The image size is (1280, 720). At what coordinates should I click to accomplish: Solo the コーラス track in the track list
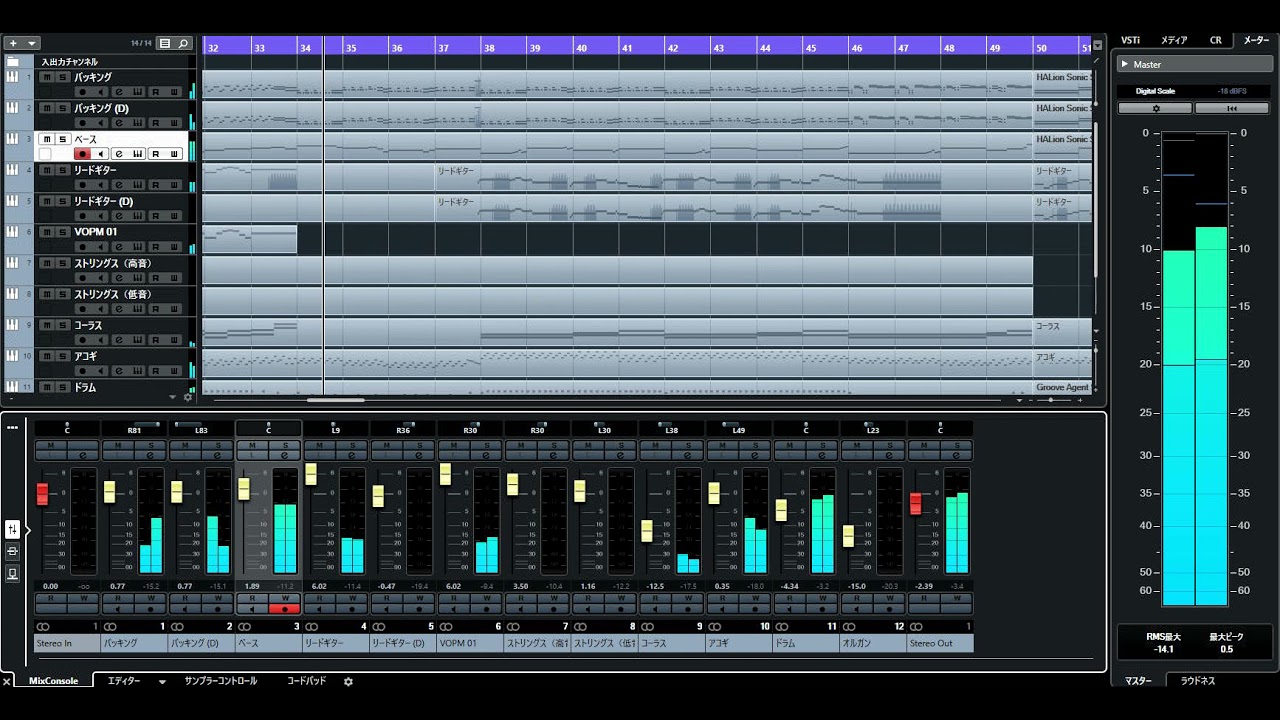pos(62,325)
